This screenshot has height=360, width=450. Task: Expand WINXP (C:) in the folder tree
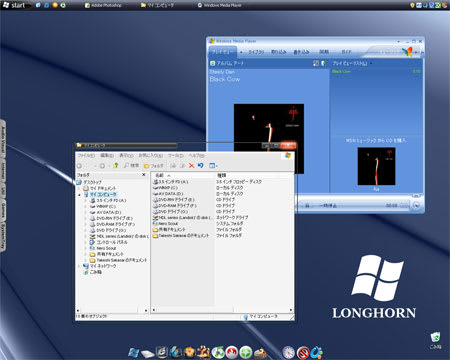coord(85,206)
